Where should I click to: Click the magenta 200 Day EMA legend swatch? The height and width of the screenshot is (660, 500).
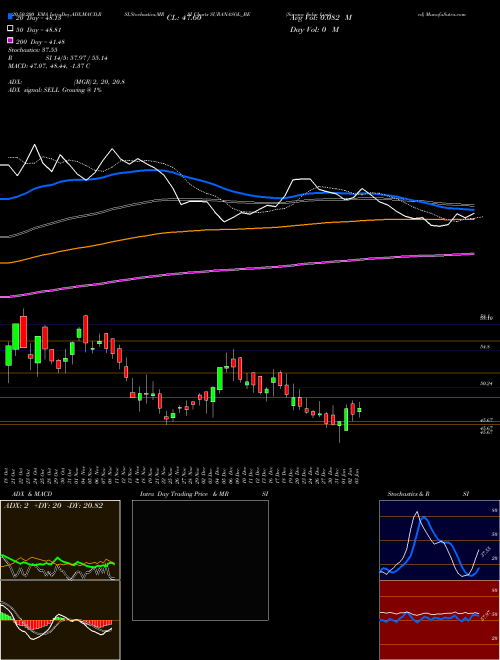point(10,41)
